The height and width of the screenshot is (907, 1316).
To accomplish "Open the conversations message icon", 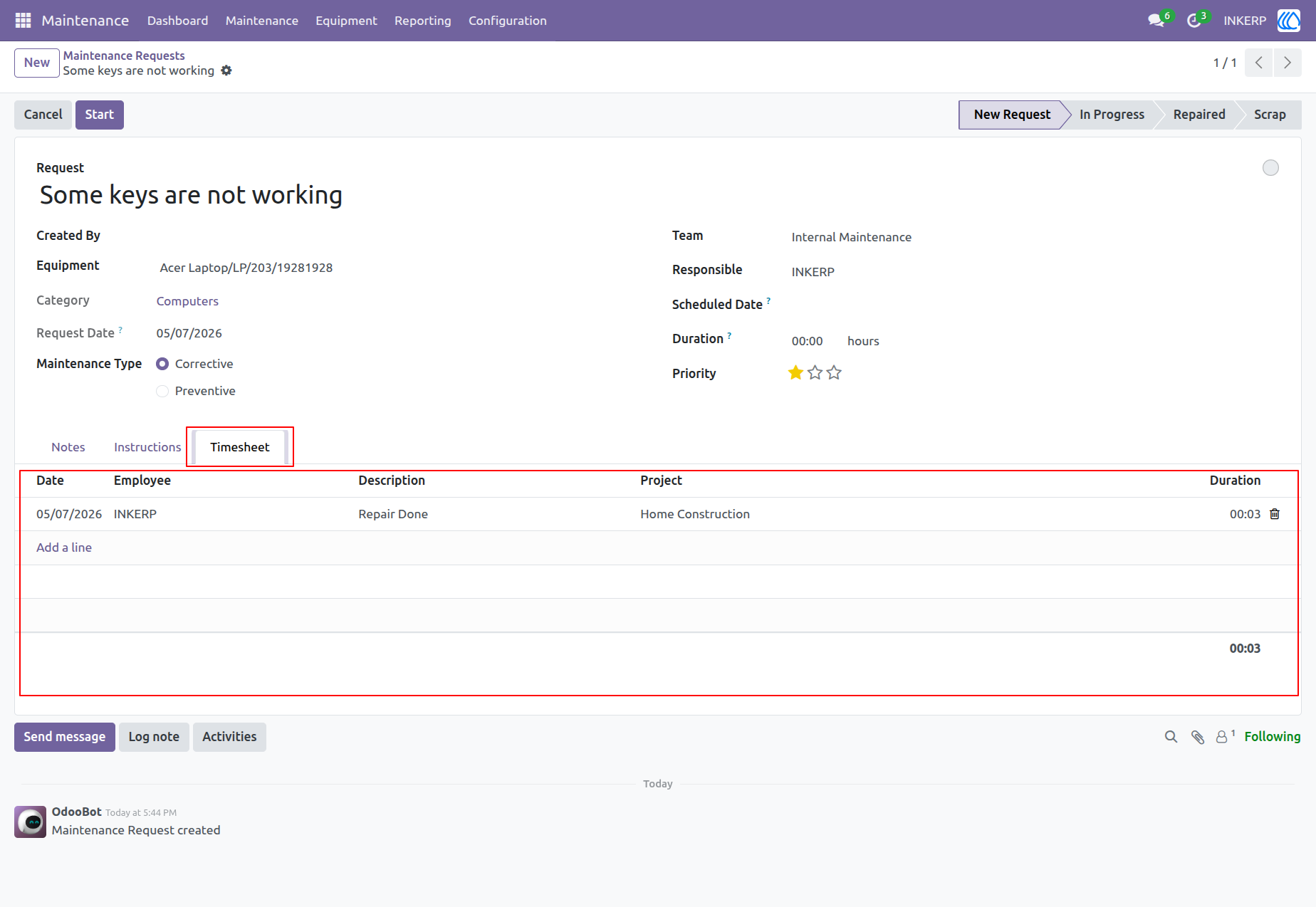I will click(1156, 21).
